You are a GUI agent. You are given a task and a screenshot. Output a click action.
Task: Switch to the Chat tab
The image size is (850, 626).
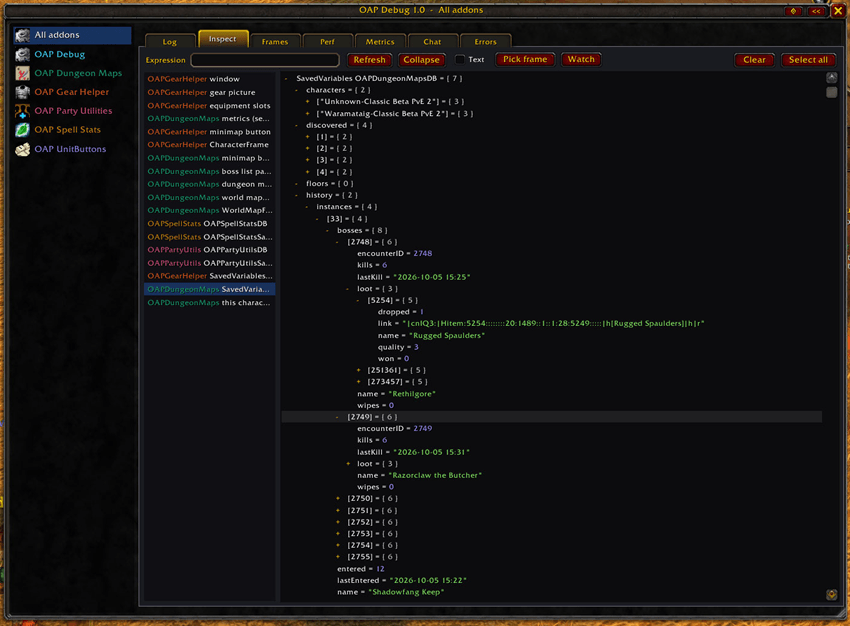pyautogui.click(x=432, y=41)
